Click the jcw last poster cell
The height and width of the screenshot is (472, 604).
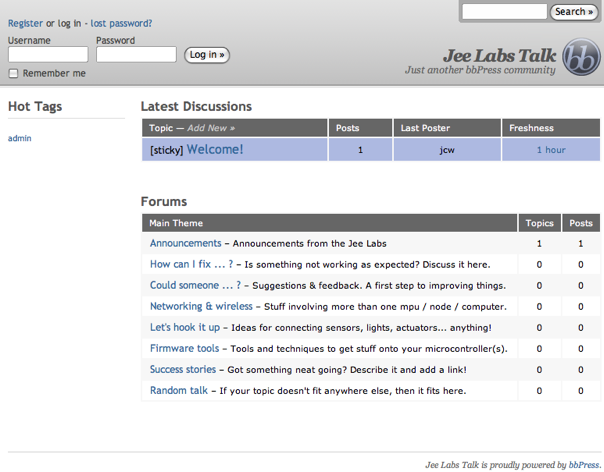coord(447,150)
